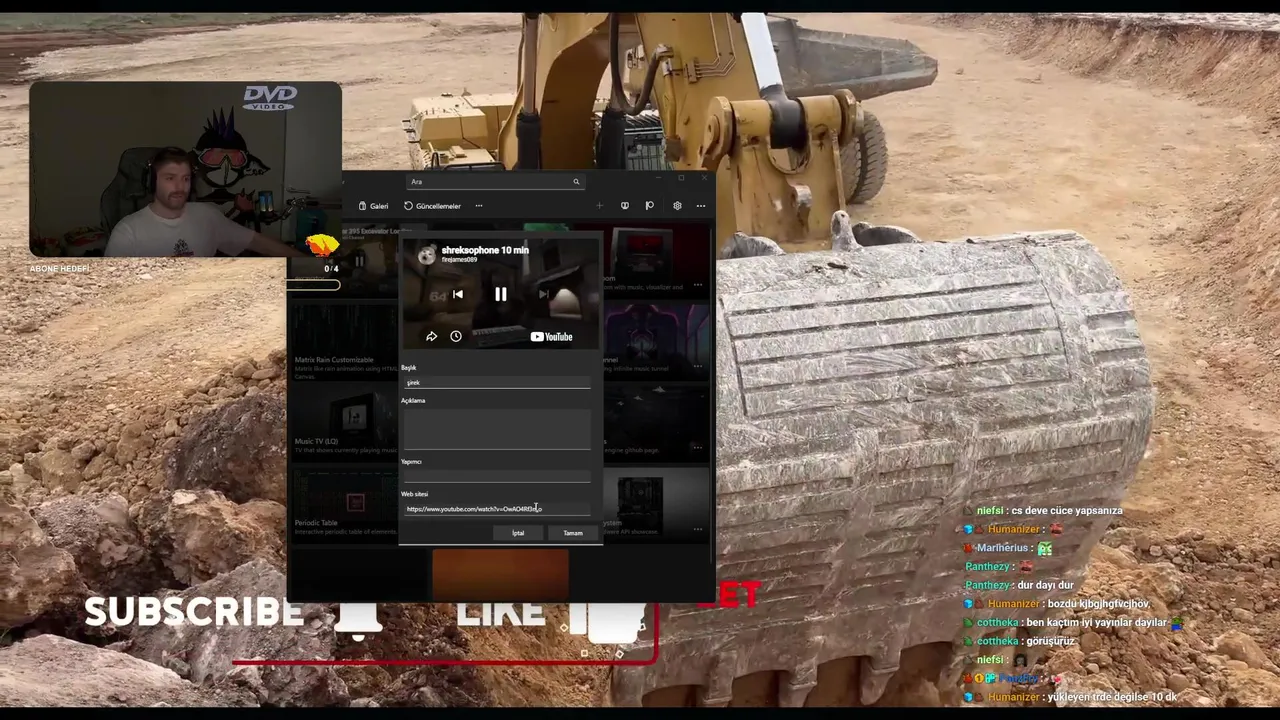This screenshot has height=720, width=1280.
Task: Select the Music TV (LQ) wallpaper card
Action: coord(345,422)
